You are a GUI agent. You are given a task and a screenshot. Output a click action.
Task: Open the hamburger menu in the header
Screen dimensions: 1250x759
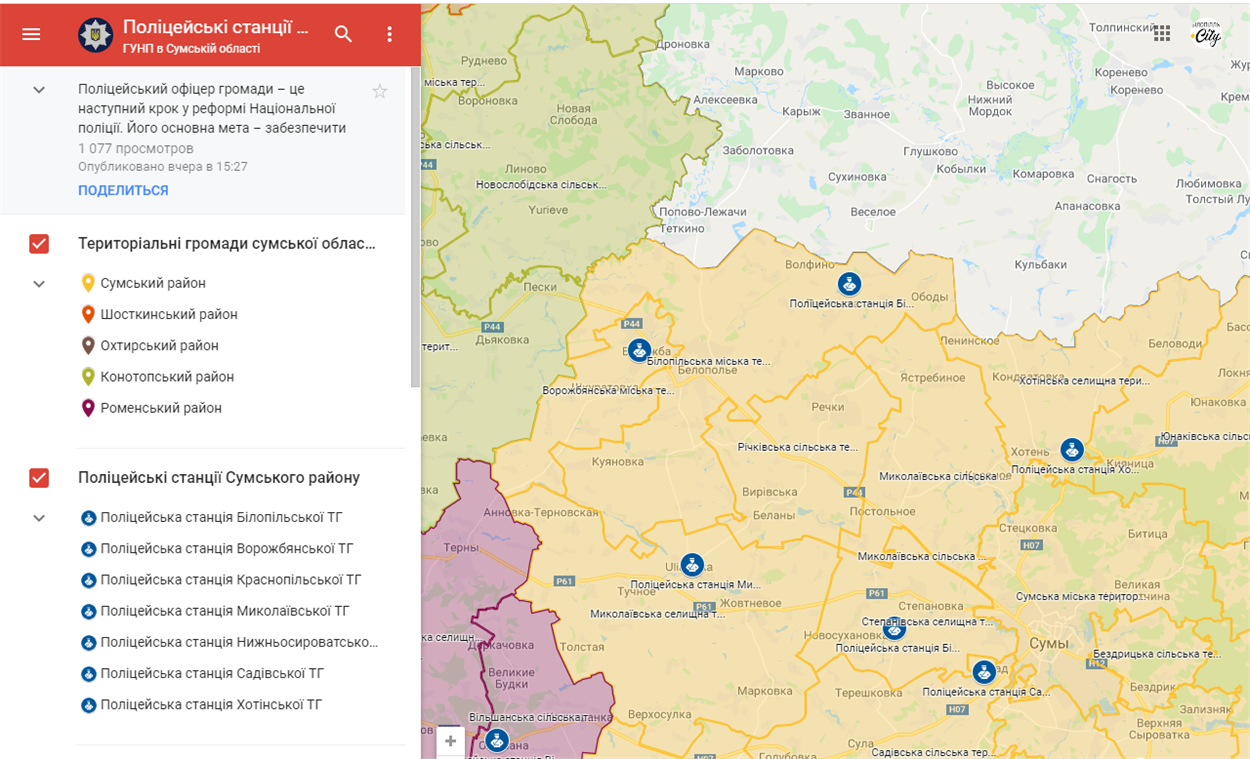click(x=31, y=34)
